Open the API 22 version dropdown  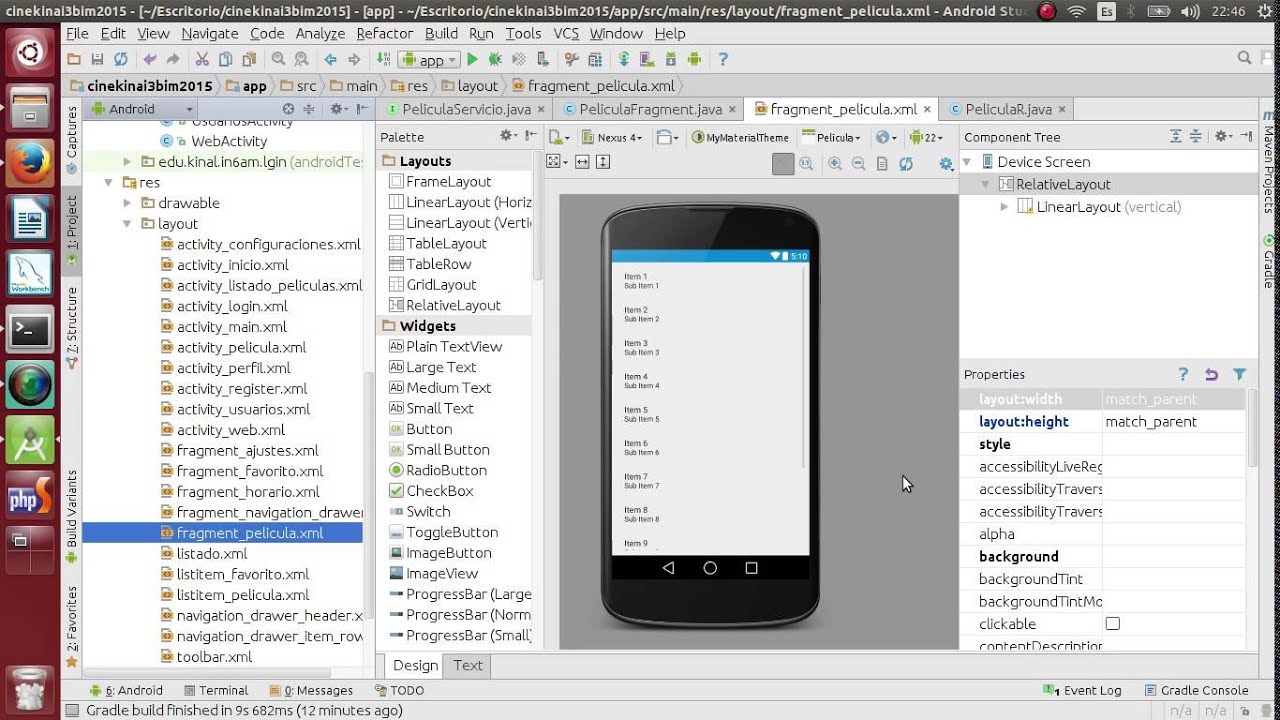926,137
